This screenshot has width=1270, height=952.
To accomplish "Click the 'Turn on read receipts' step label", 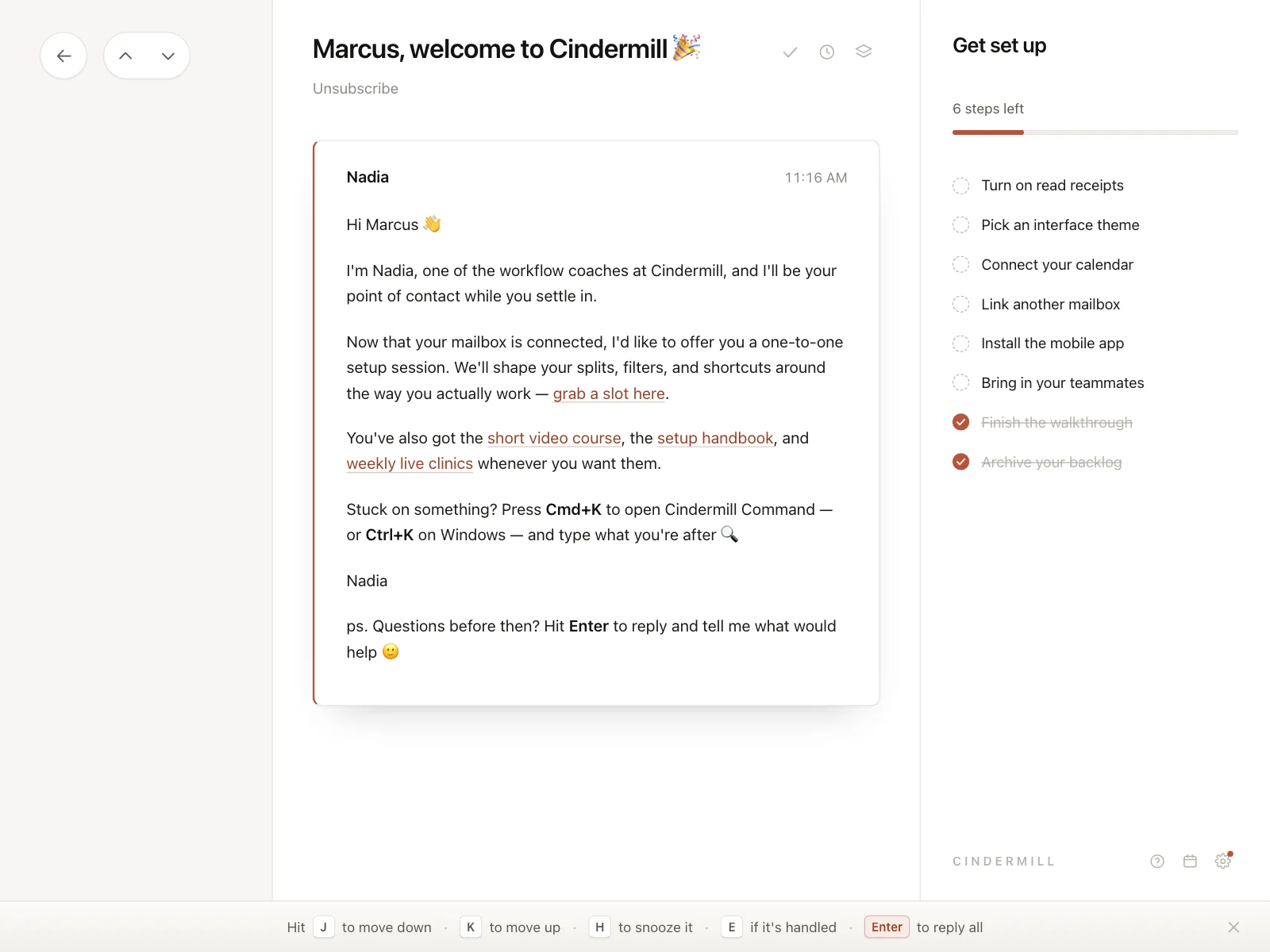I will (1053, 186).
